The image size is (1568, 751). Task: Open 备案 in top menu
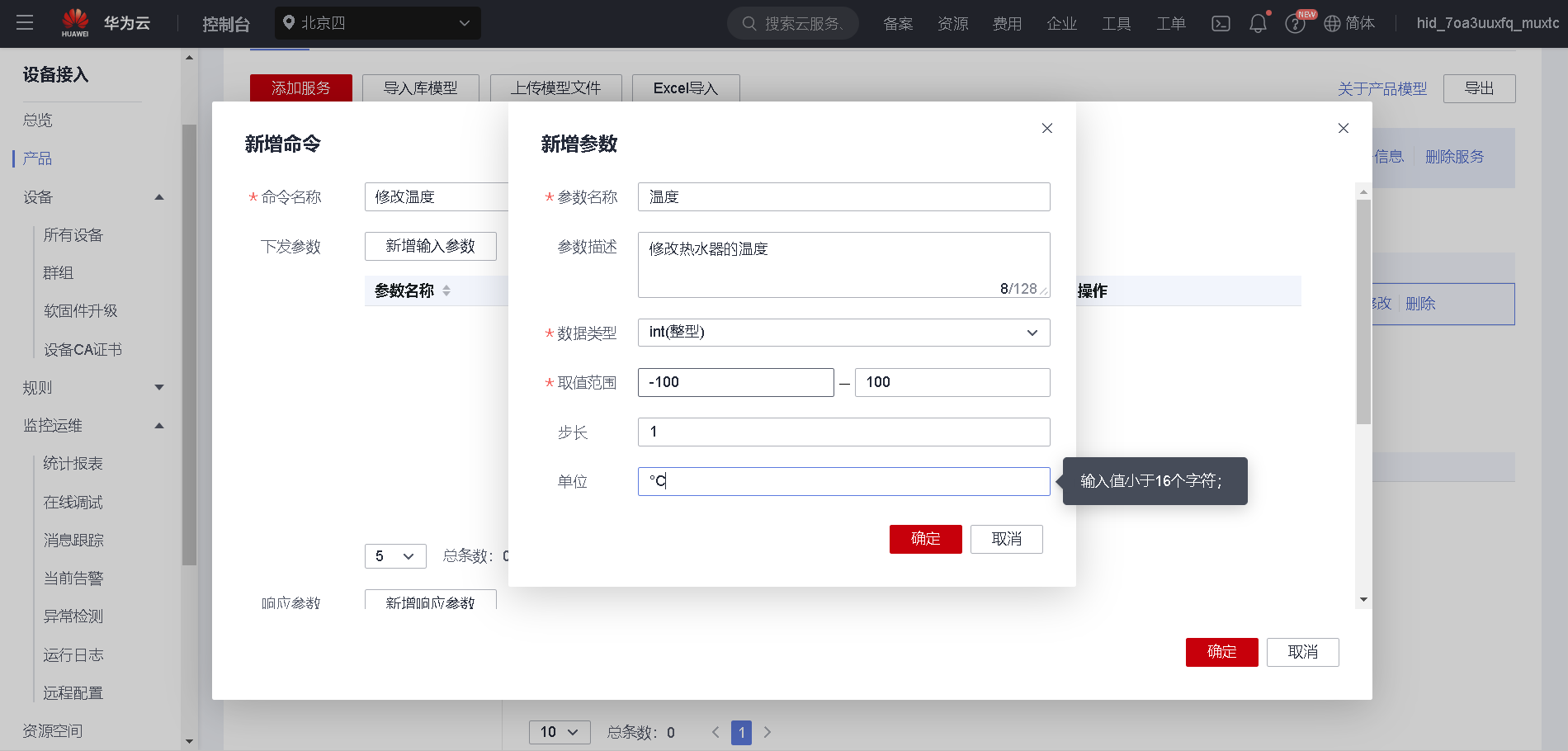coord(898,24)
